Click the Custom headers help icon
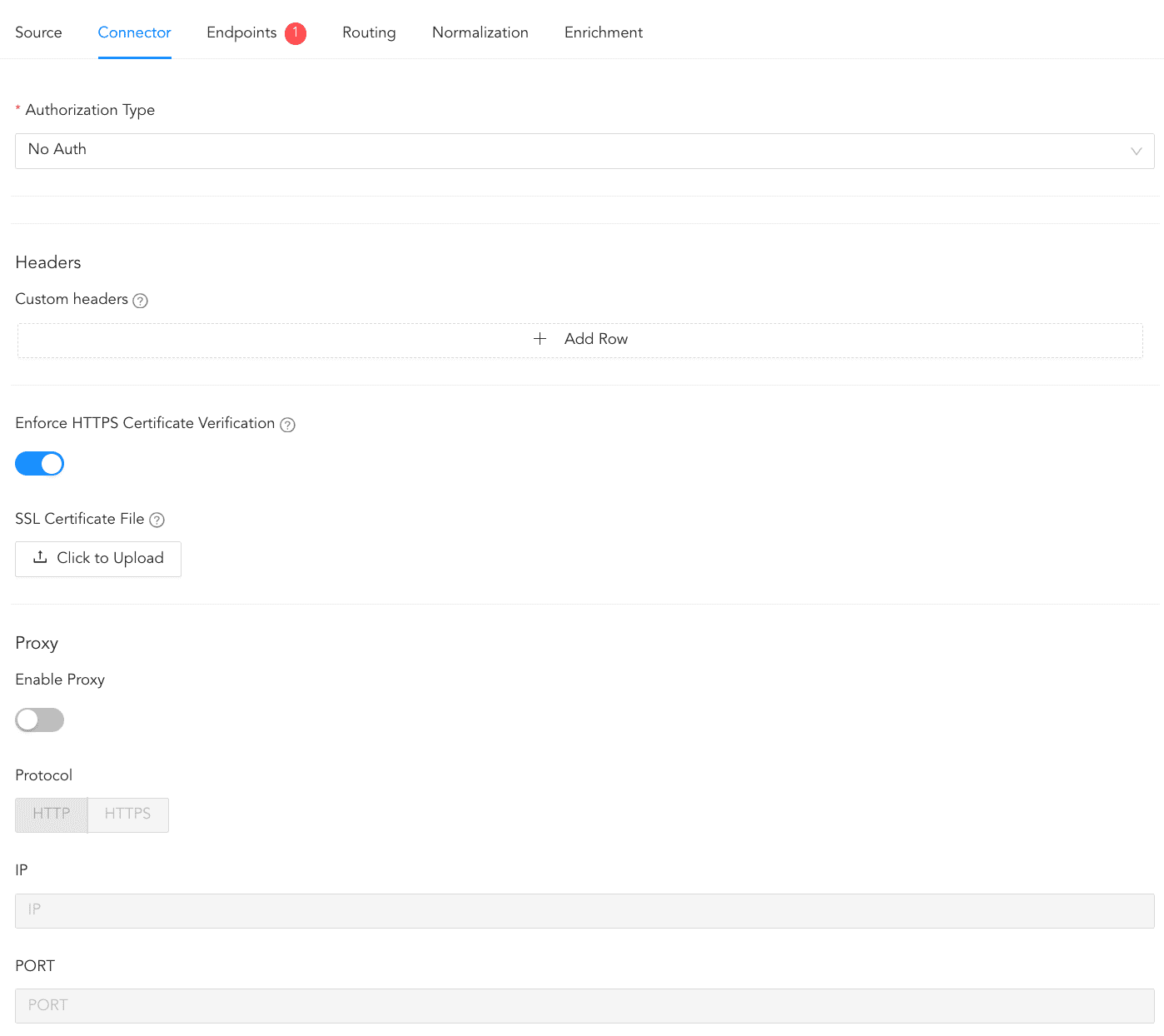Screen dimensions: 1164x1036 point(141,301)
